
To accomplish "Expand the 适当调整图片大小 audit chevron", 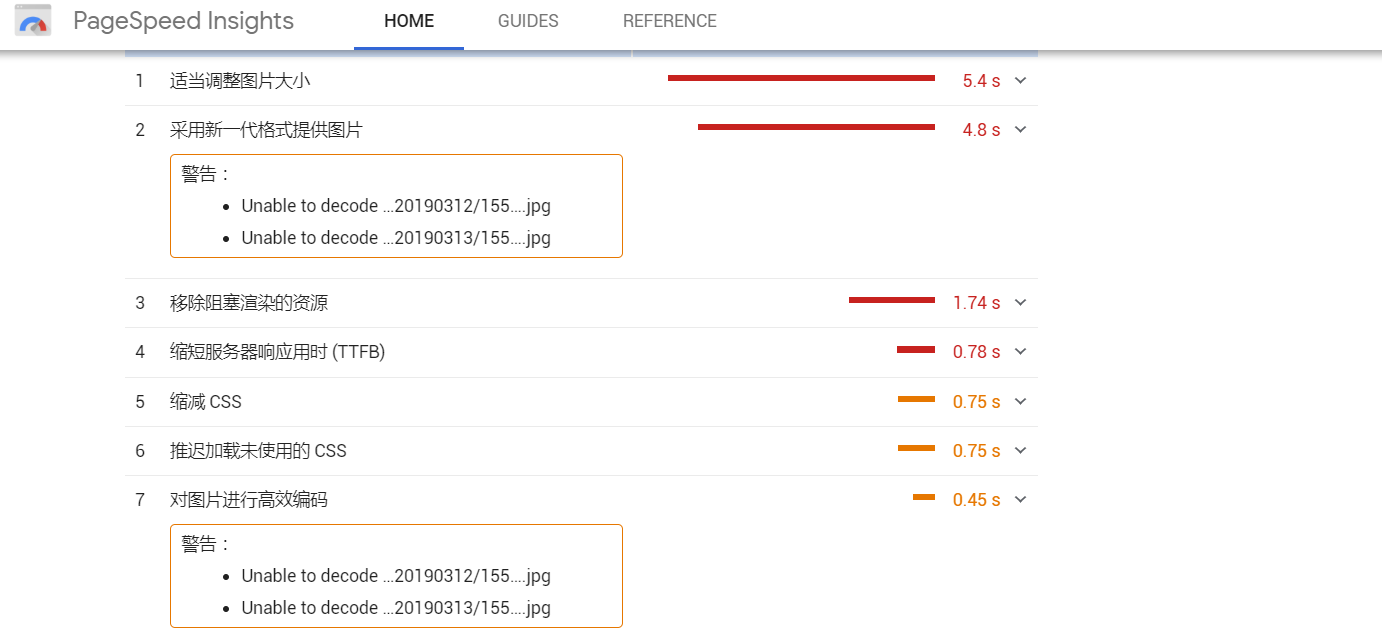I will click(1020, 81).
